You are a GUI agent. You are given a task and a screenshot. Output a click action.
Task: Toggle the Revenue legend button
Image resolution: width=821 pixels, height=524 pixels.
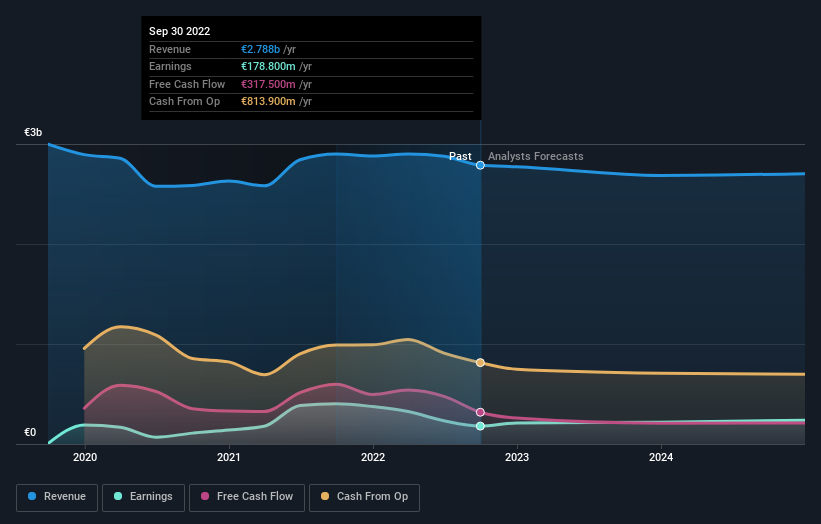(x=57, y=497)
